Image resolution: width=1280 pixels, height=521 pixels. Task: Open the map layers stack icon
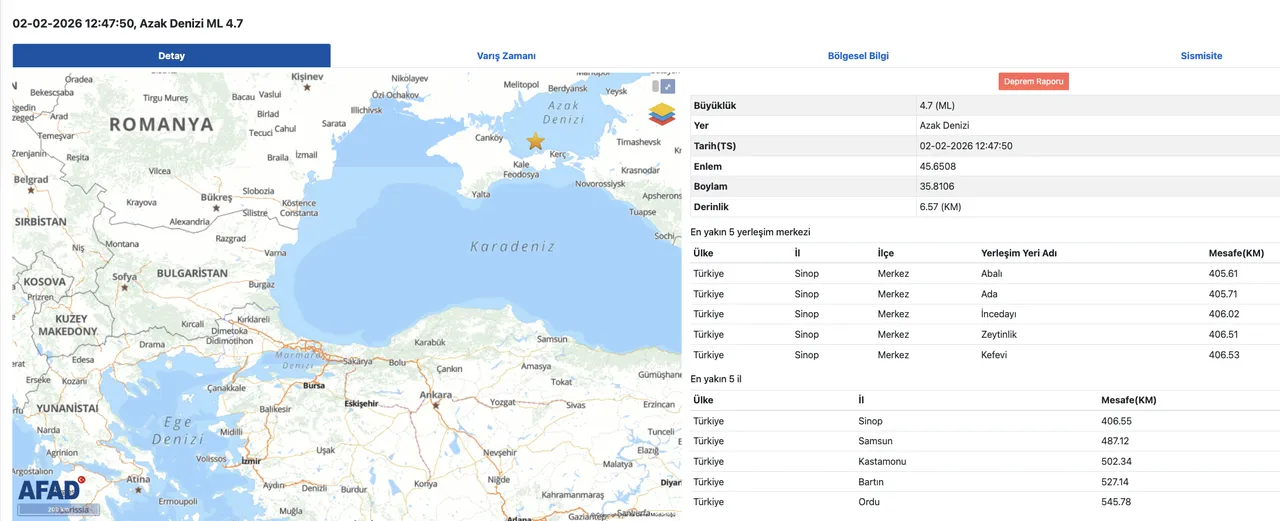[x=662, y=114]
